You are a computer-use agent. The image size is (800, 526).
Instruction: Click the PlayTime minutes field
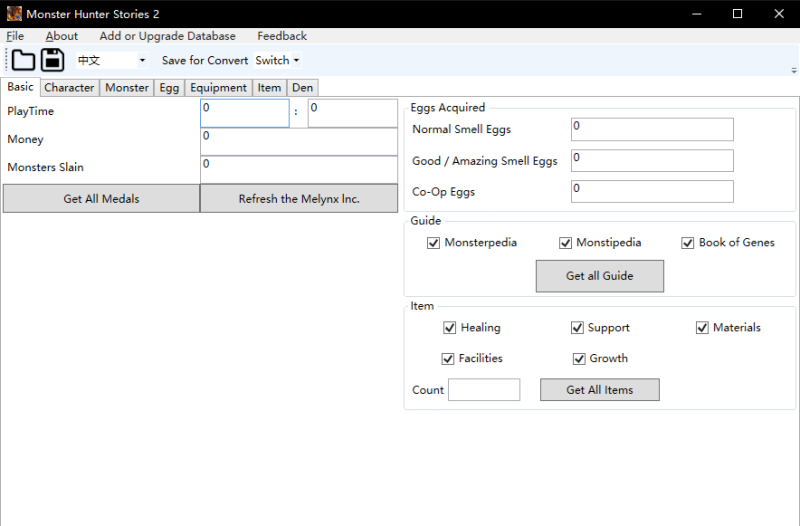(x=353, y=113)
